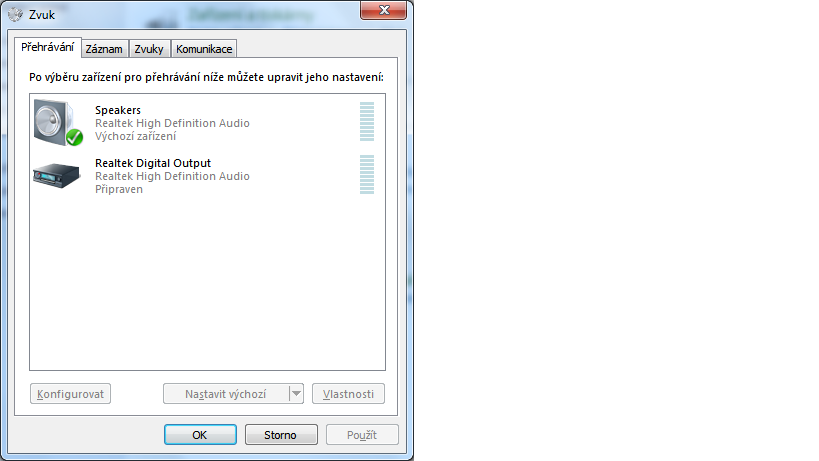Image resolution: width=819 pixels, height=461 pixels.
Task: Switch to the Záznam tab
Action: [104, 49]
